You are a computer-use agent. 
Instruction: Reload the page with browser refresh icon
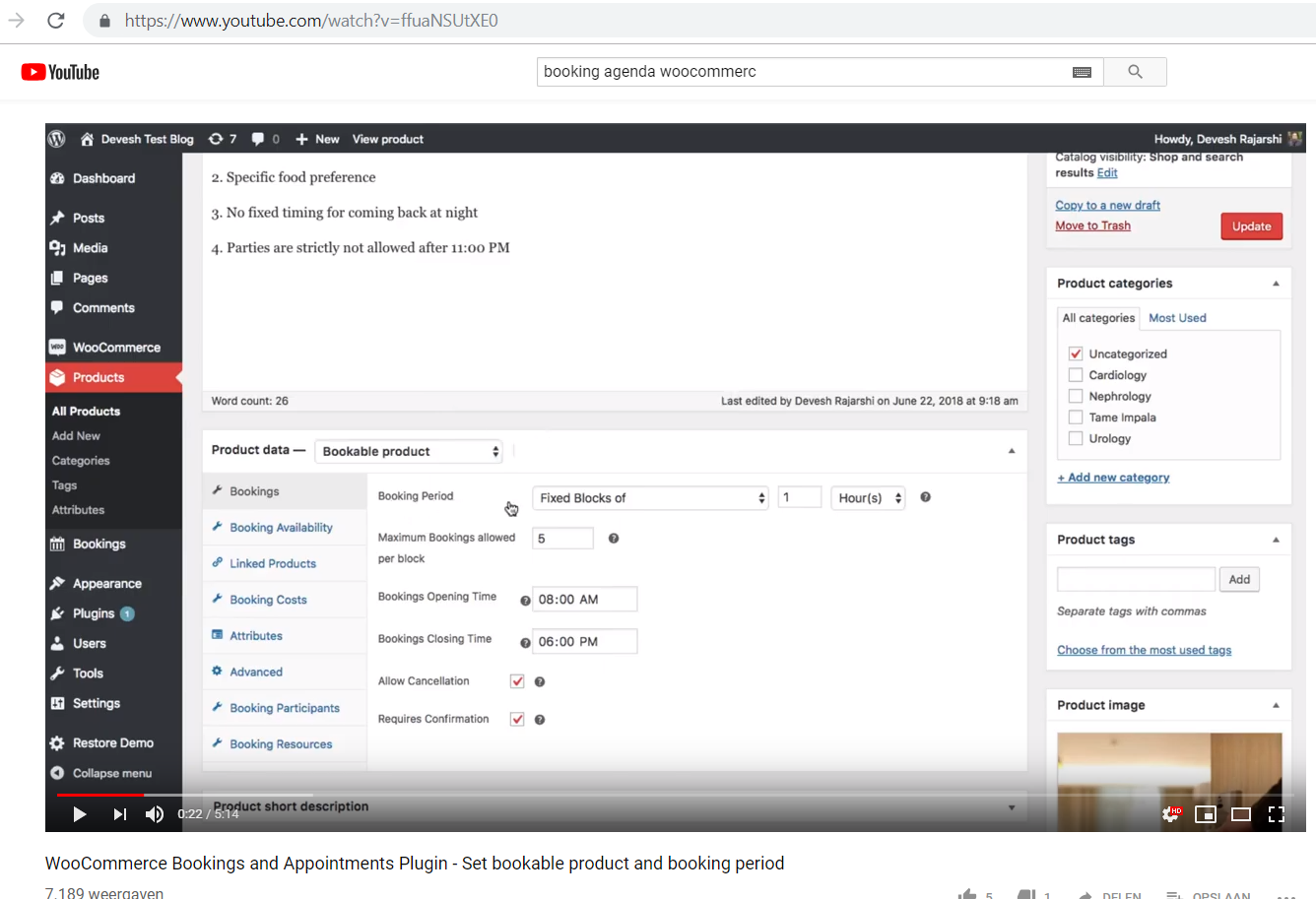56,20
